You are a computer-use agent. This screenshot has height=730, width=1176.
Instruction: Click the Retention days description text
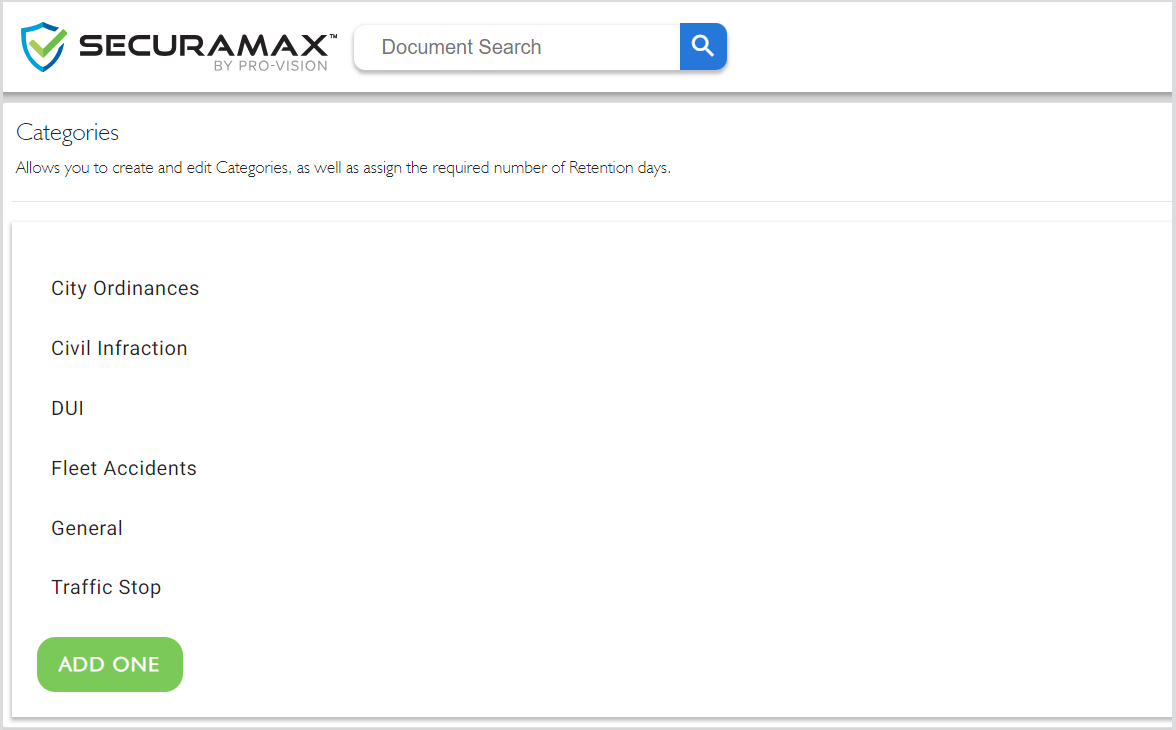[x=342, y=167]
